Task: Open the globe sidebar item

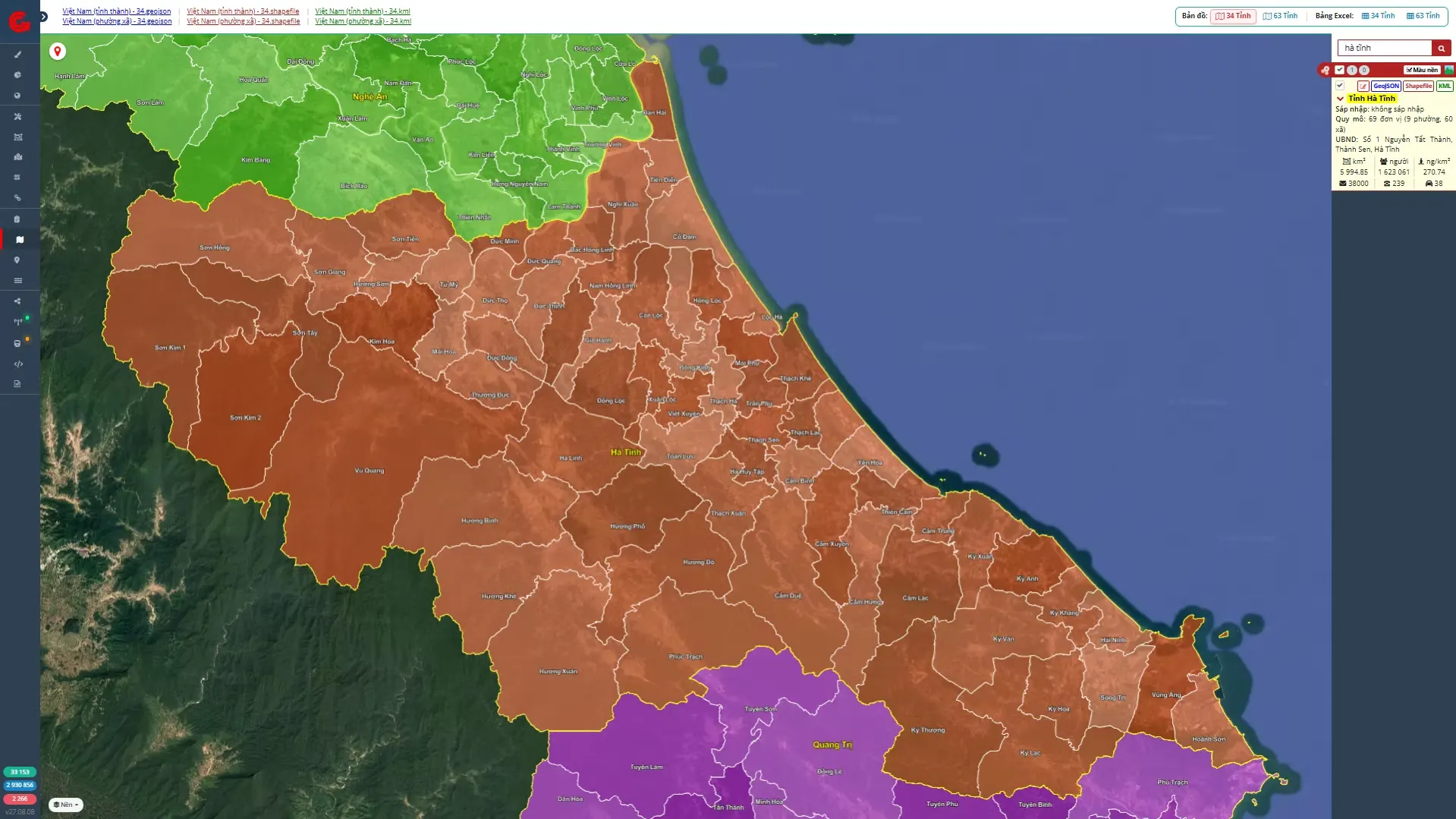Action: [17, 96]
